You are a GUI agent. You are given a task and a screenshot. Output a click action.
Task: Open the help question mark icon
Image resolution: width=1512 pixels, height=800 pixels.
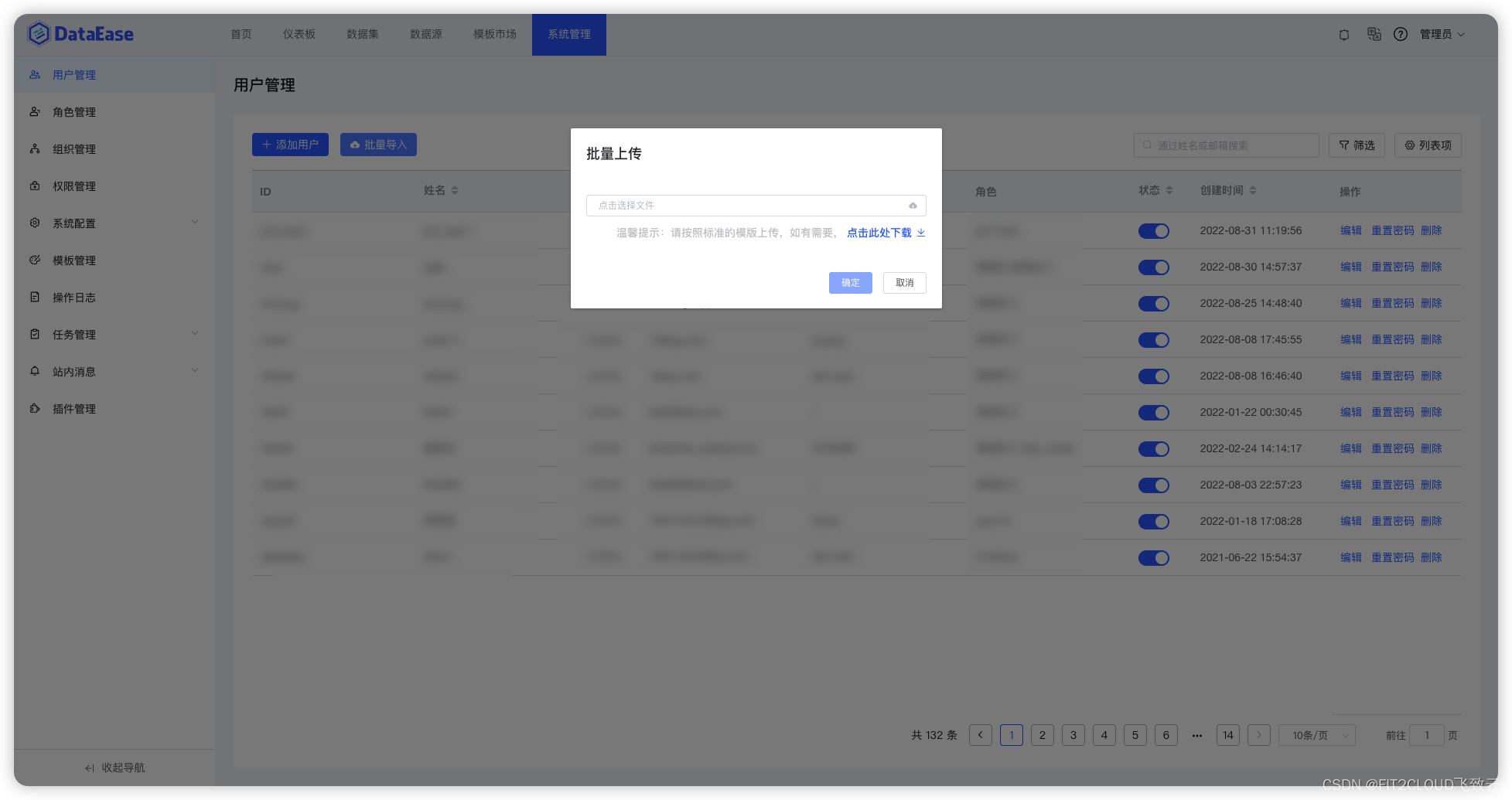tap(1401, 34)
